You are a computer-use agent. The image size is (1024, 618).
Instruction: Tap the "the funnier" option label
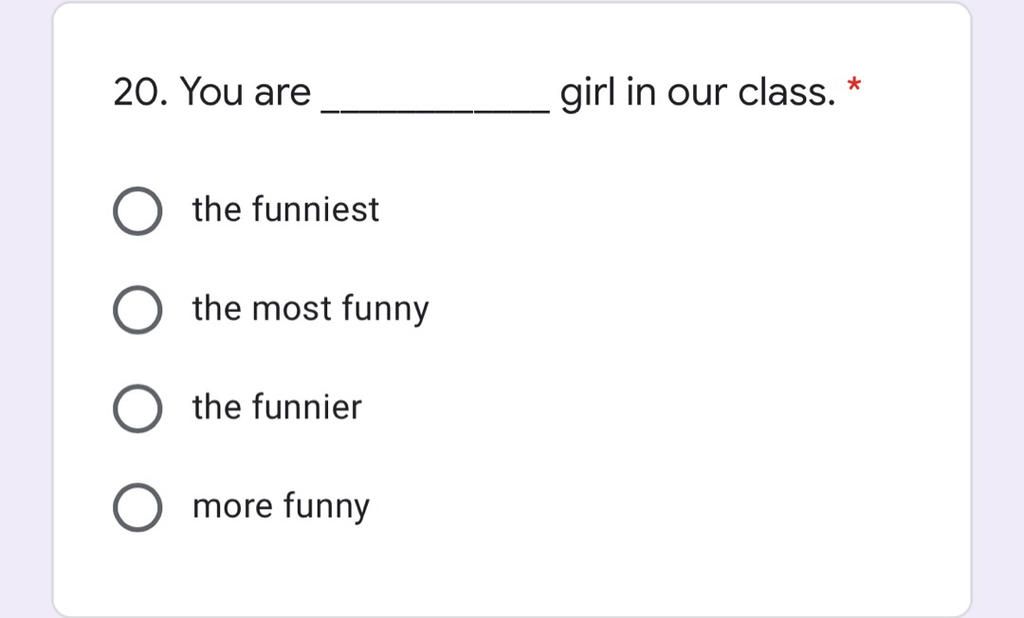pyautogui.click(x=277, y=407)
